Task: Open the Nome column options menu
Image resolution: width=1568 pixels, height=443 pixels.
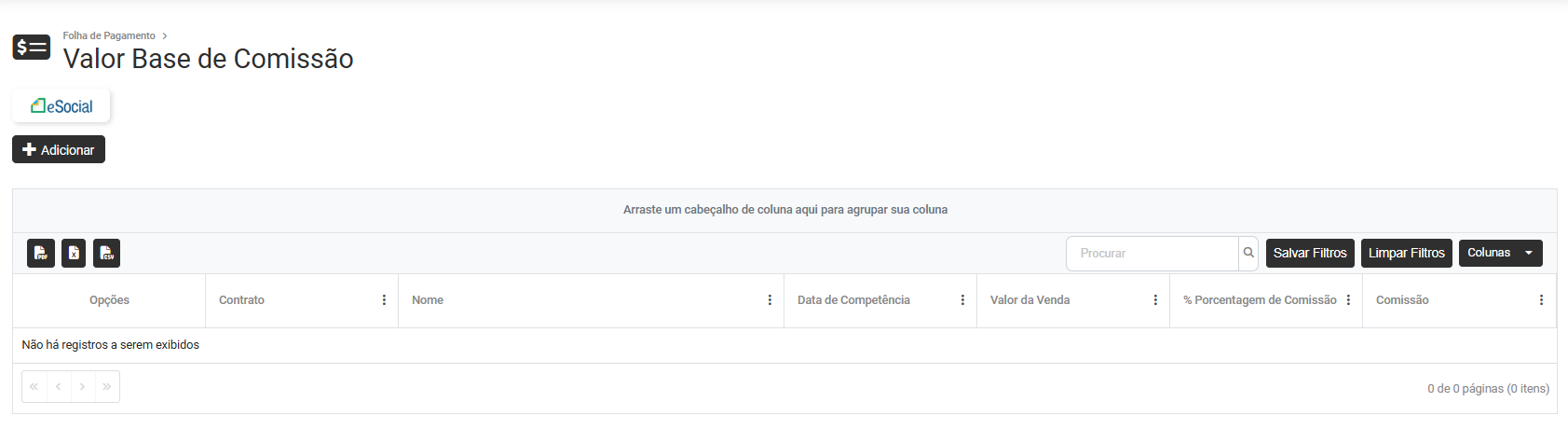Action: [770, 300]
